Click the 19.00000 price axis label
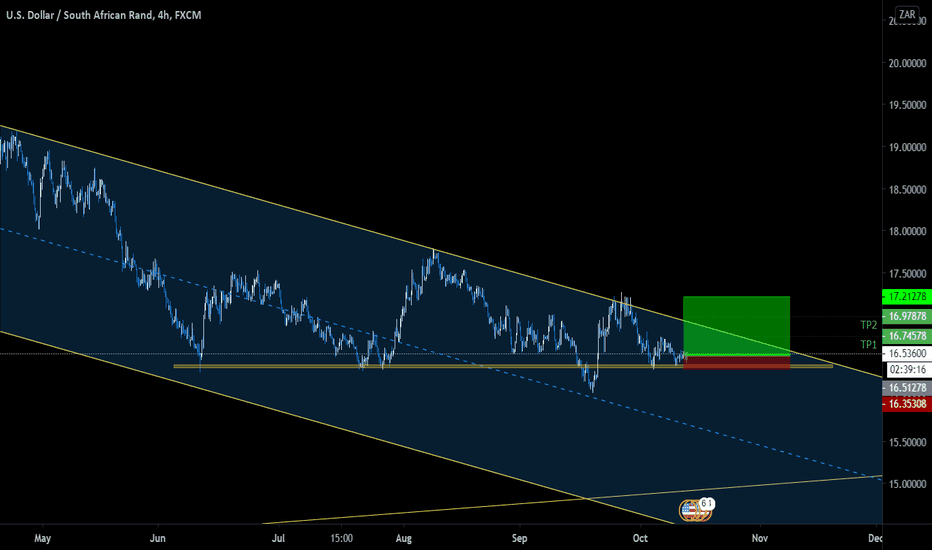 (907, 147)
